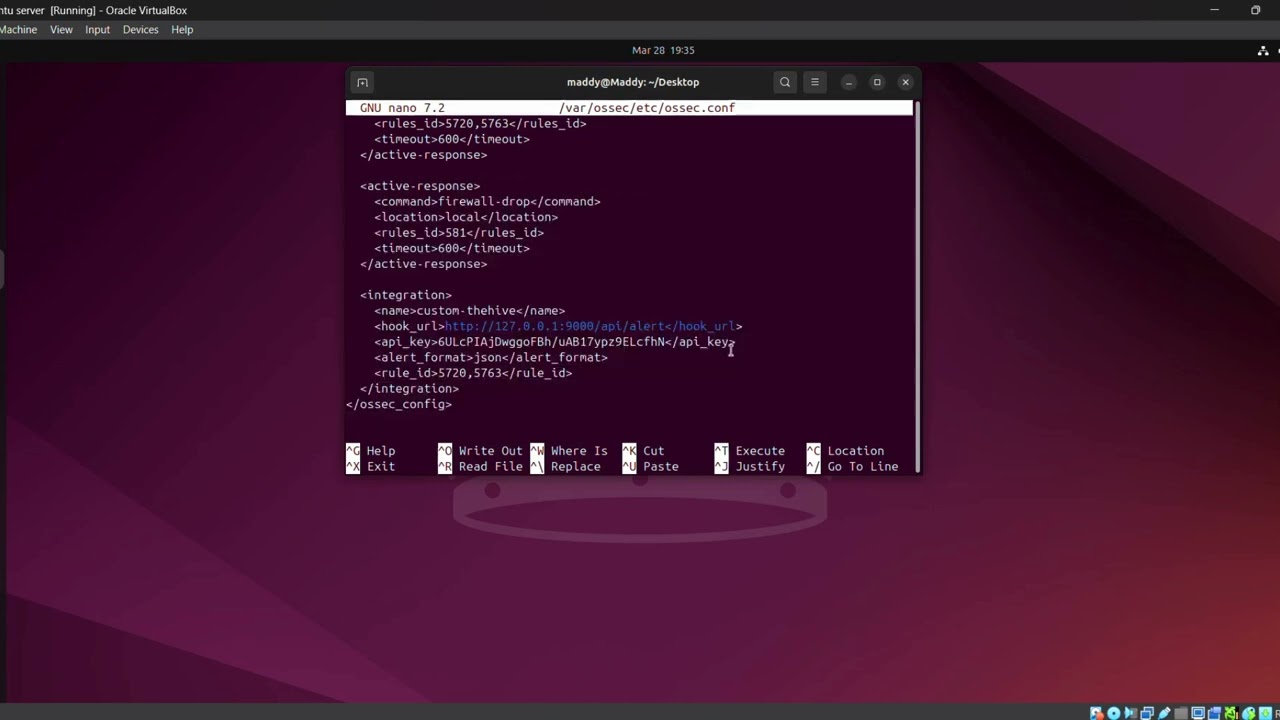Viewport: 1280px width, 720px height.
Task: Click the USB devices status icon
Action: 1164,713
